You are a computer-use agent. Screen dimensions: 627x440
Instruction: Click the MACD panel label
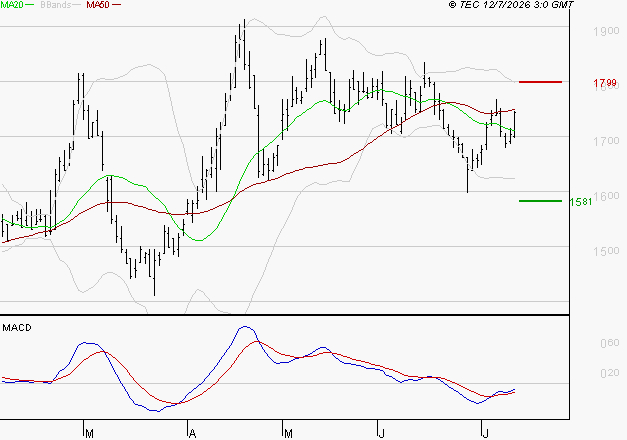tap(17, 328)
